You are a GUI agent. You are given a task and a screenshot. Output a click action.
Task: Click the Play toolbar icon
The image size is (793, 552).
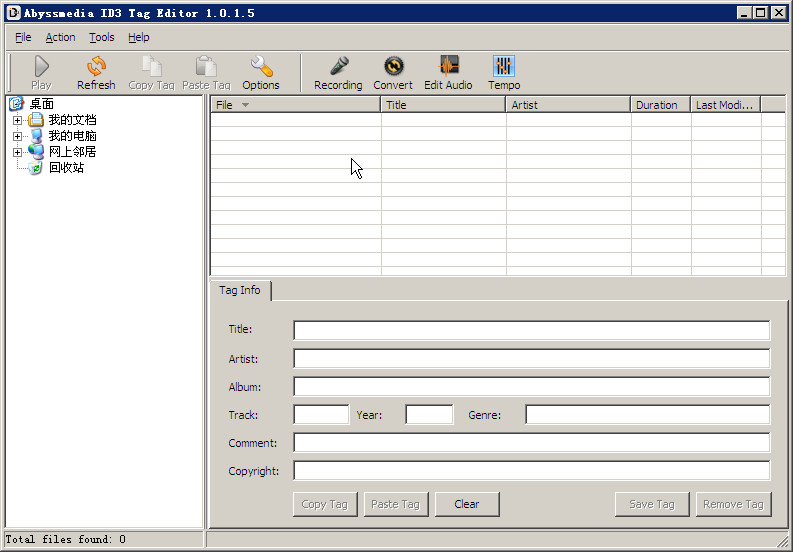(x=41, y=66)
